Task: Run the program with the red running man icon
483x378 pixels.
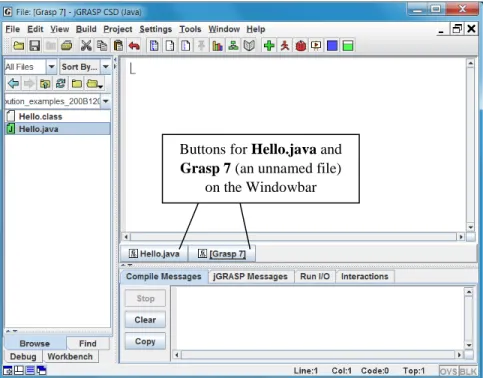Action: click(x=285, y=45)
